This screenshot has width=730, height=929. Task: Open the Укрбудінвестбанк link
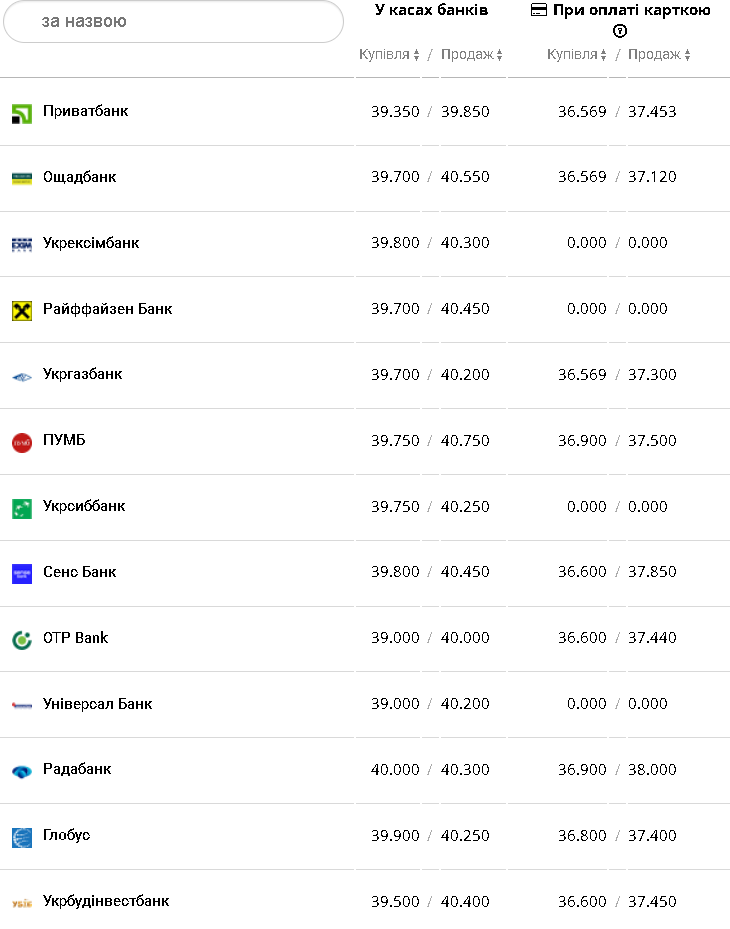[106, 901]
